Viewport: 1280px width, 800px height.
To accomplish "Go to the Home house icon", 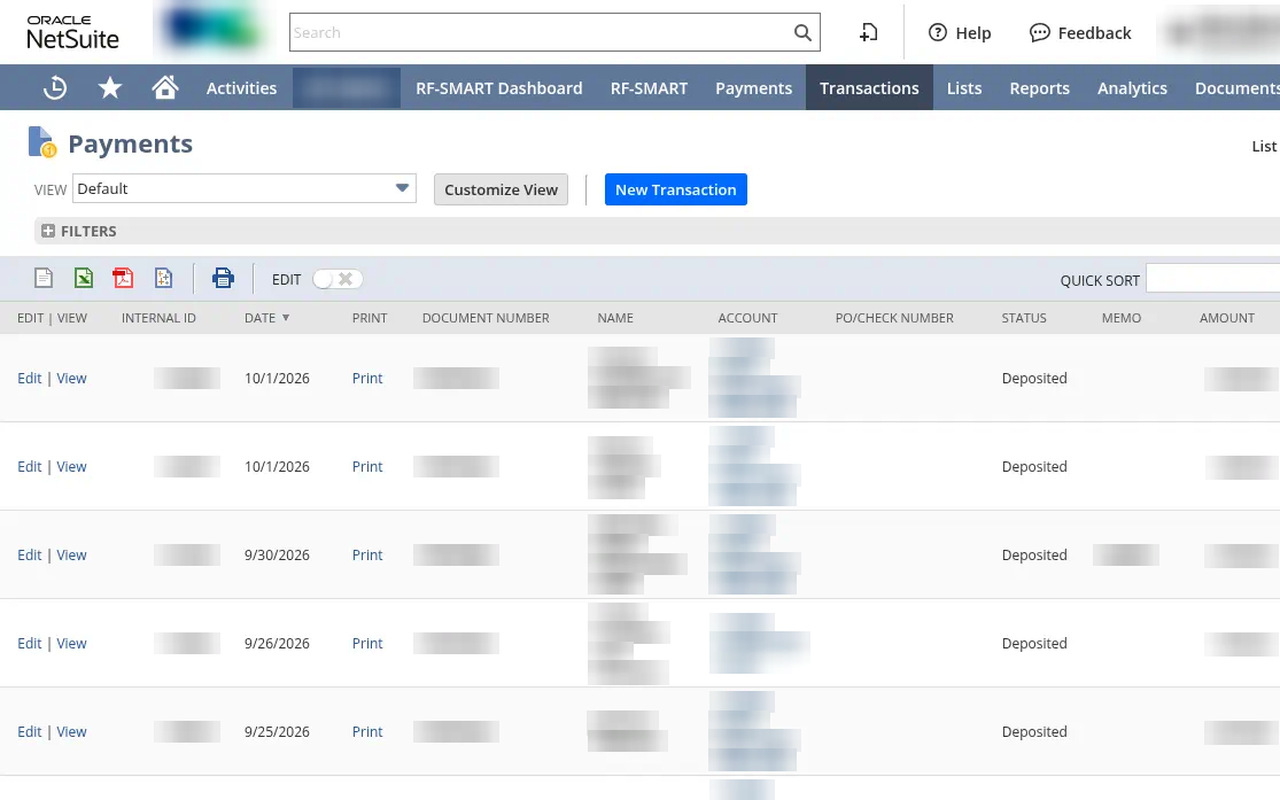I will point(165,88).
